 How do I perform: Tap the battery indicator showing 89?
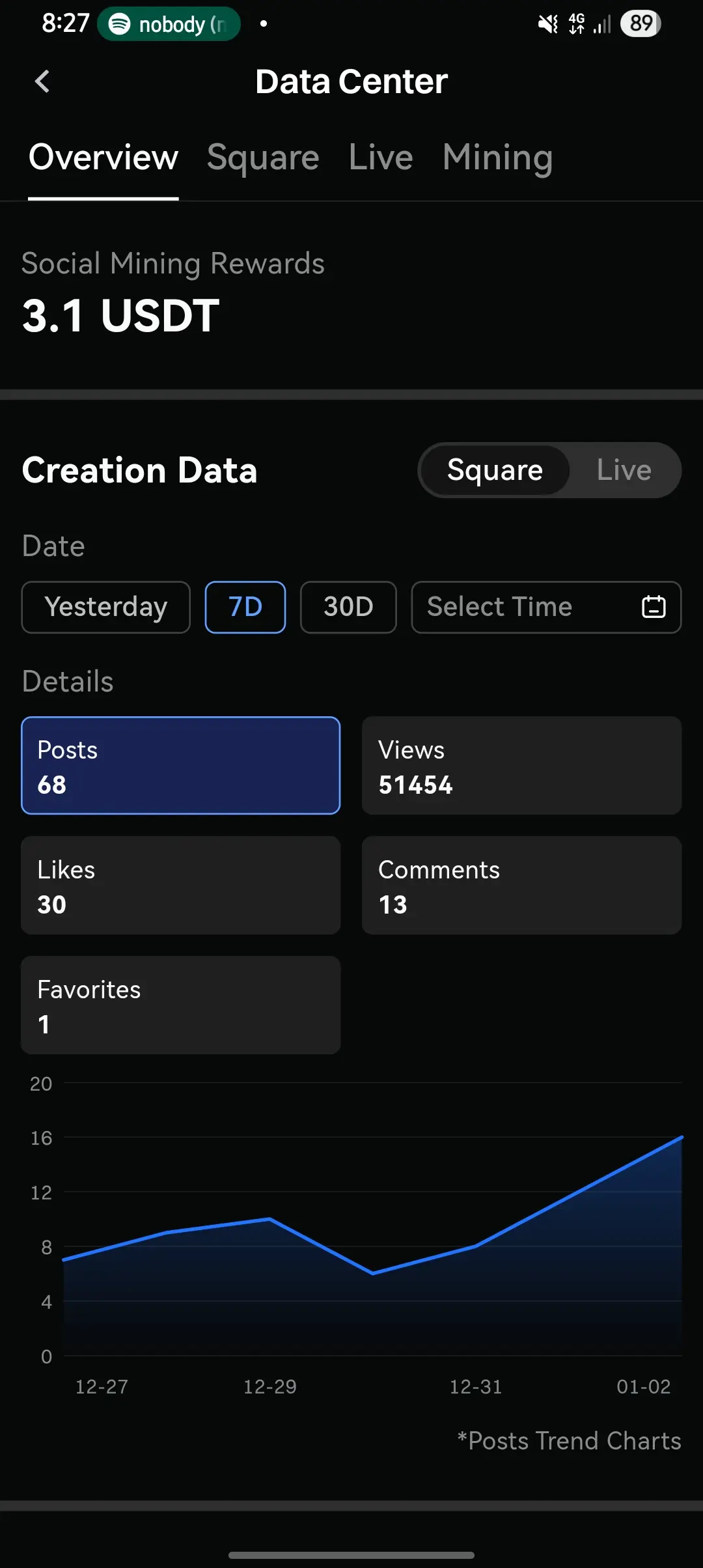(x=641, y=24)
